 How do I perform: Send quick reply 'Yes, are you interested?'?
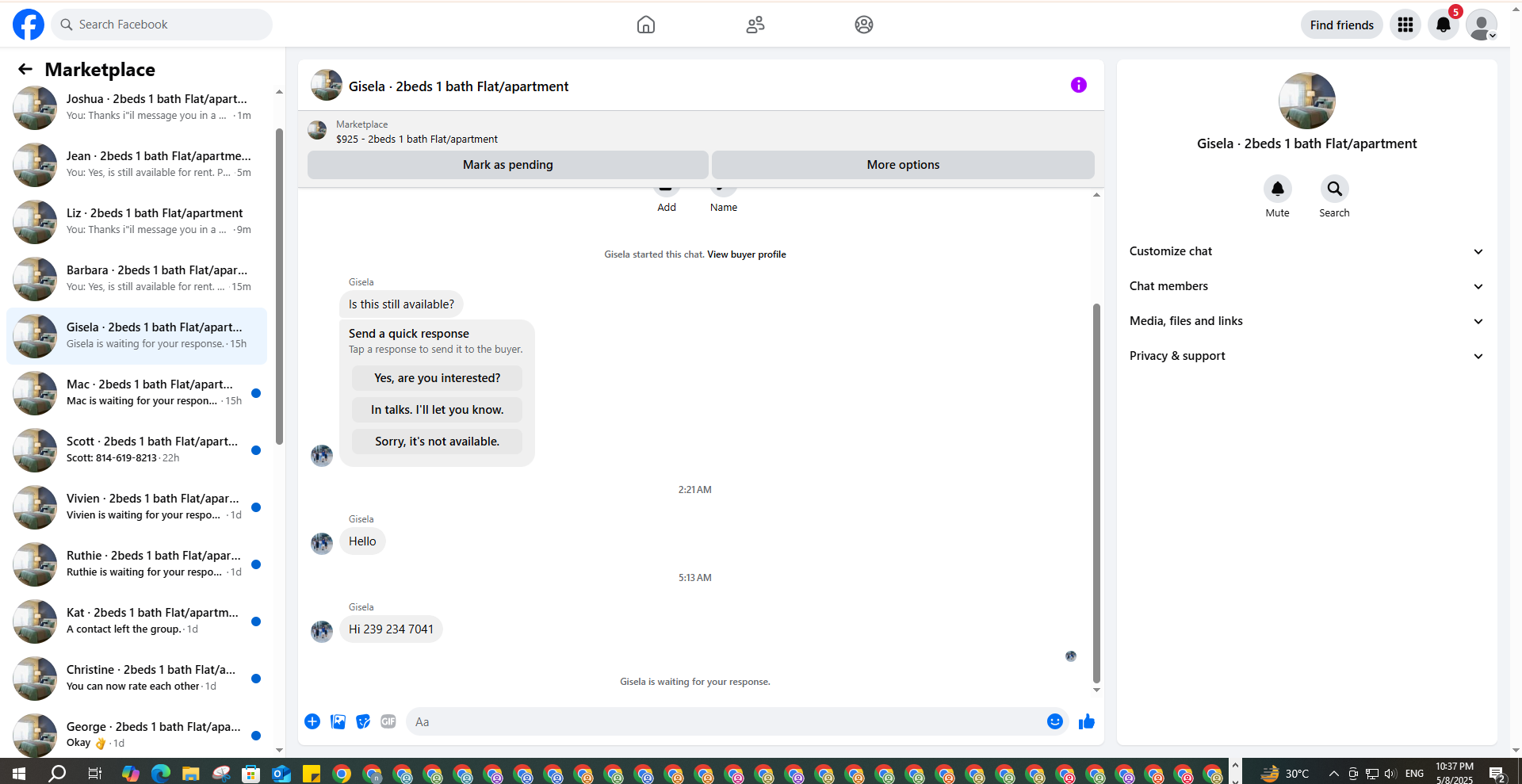438,378
